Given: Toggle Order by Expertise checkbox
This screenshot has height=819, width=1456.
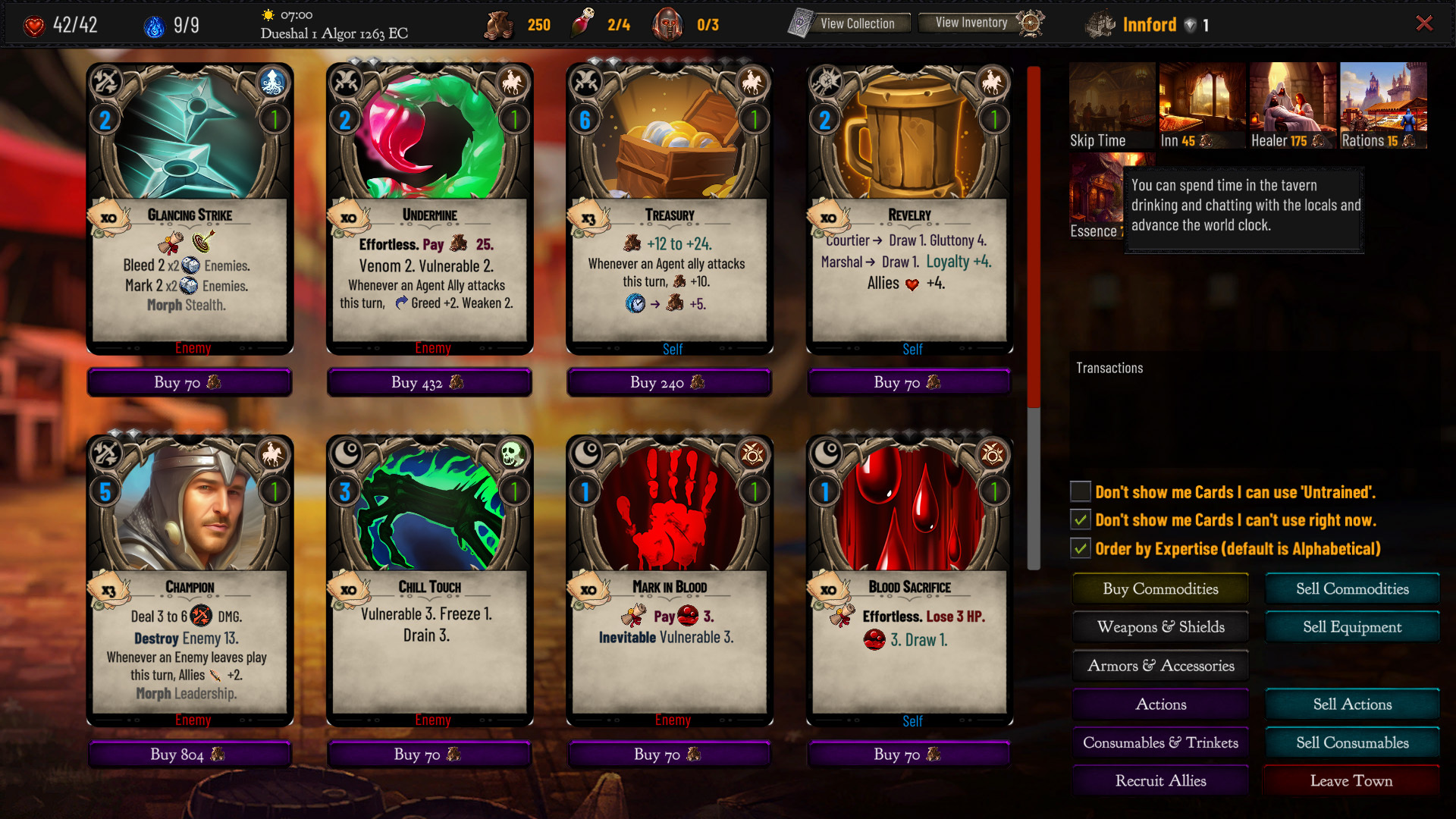Looking at the screenshot, I should (1081, 548).
